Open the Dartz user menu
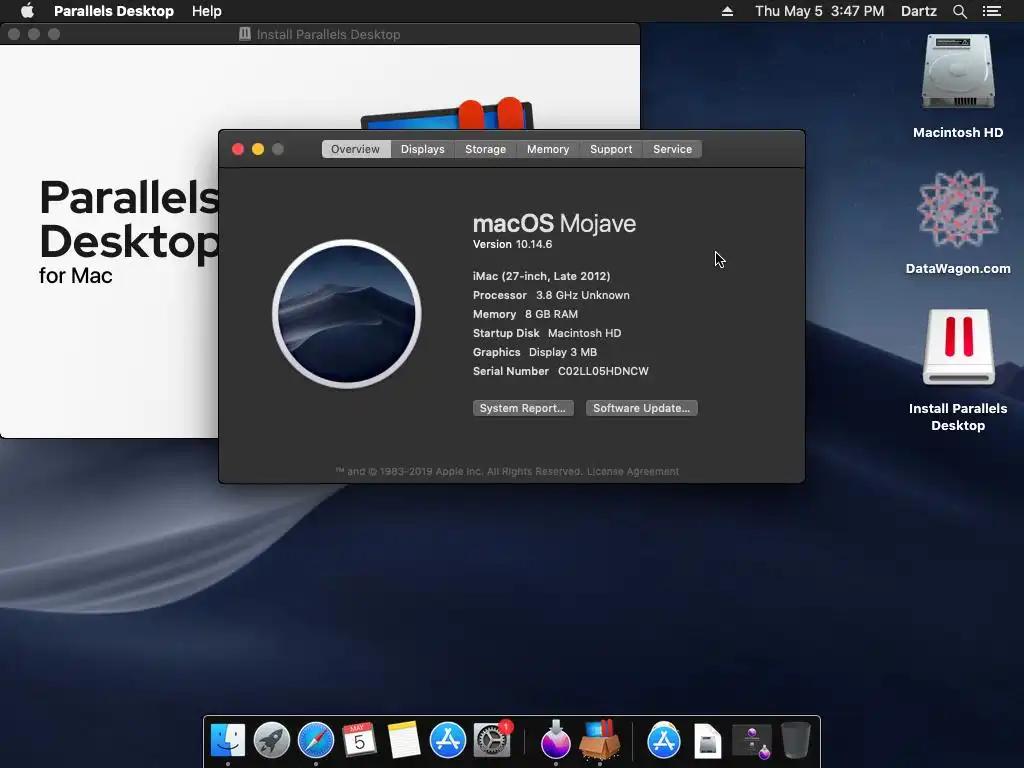1024x768 pixels. 918,11
